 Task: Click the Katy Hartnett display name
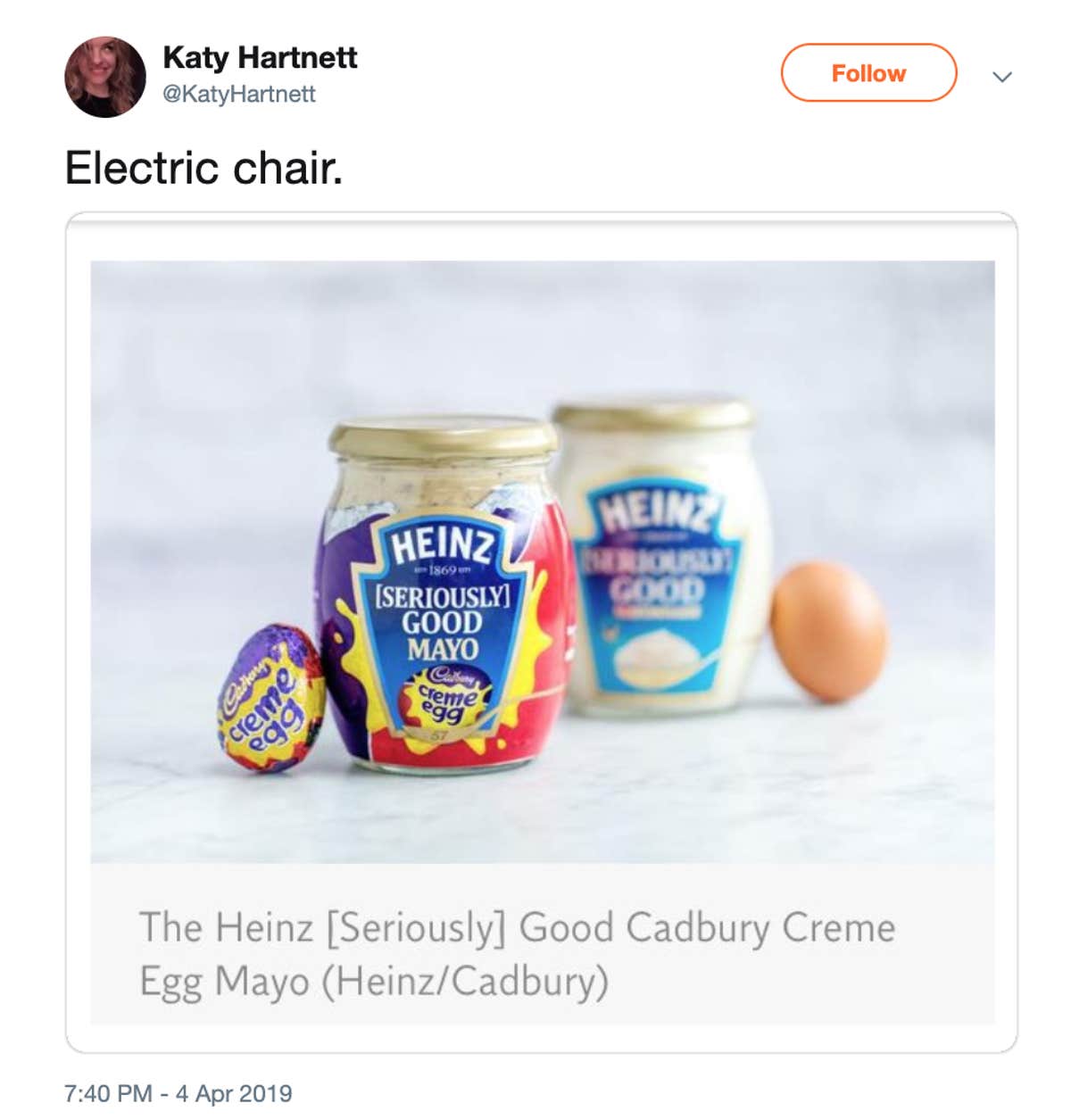(260, 58)
